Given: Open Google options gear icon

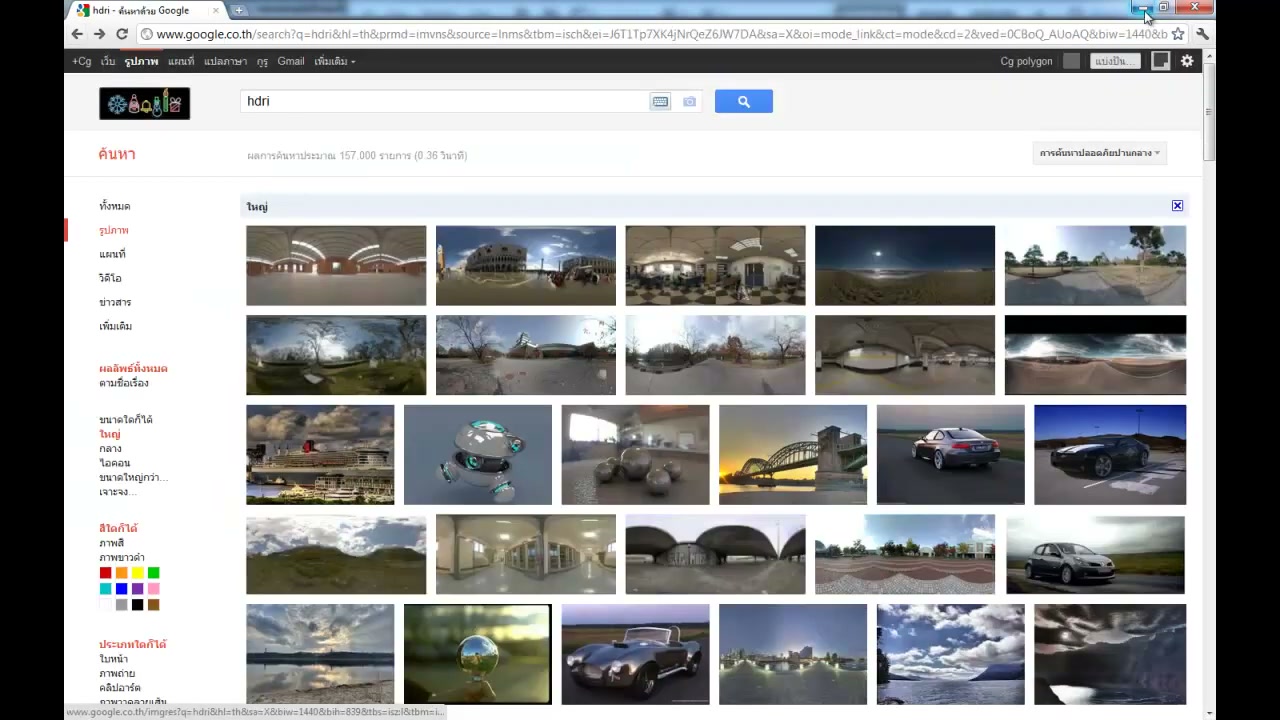Looking at the screenshot, I should 1187,61.
